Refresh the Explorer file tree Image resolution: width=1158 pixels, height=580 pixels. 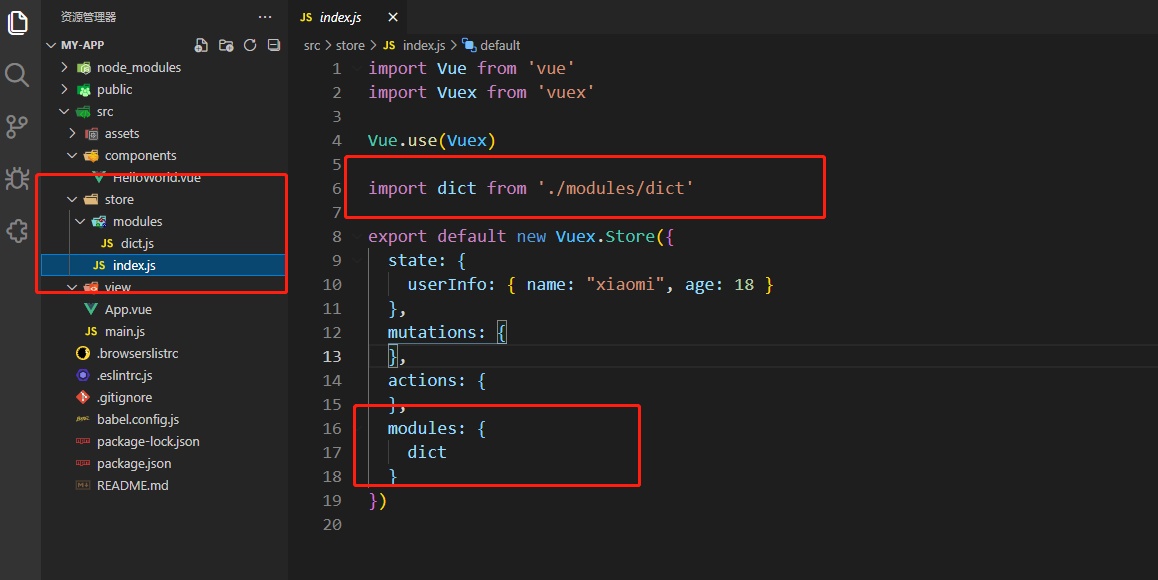pos(249,44)
